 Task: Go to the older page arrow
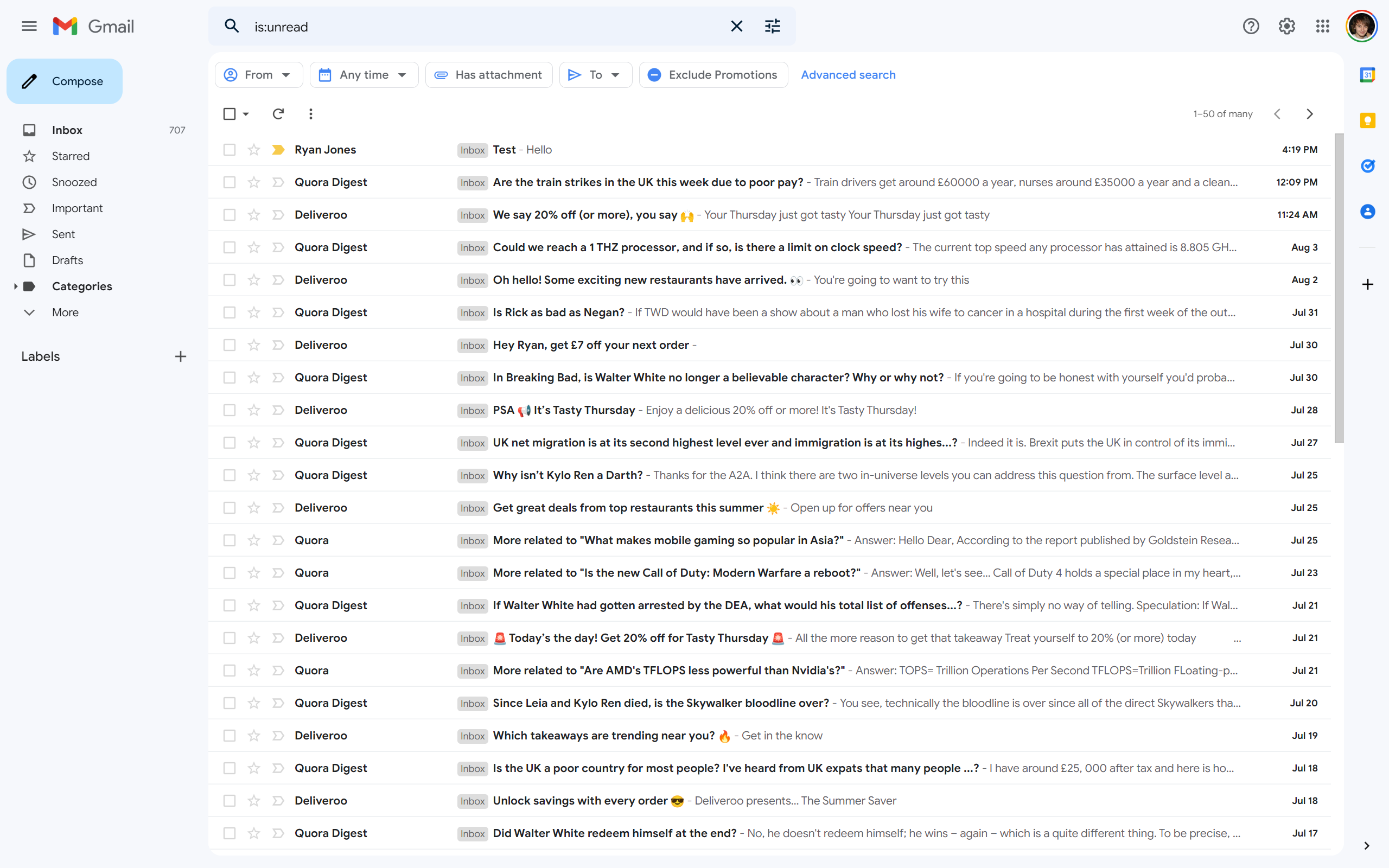[1310, 114]
